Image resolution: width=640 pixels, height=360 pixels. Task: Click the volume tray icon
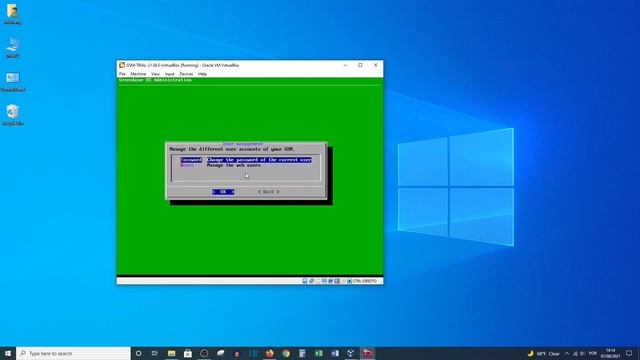(582, 353)
